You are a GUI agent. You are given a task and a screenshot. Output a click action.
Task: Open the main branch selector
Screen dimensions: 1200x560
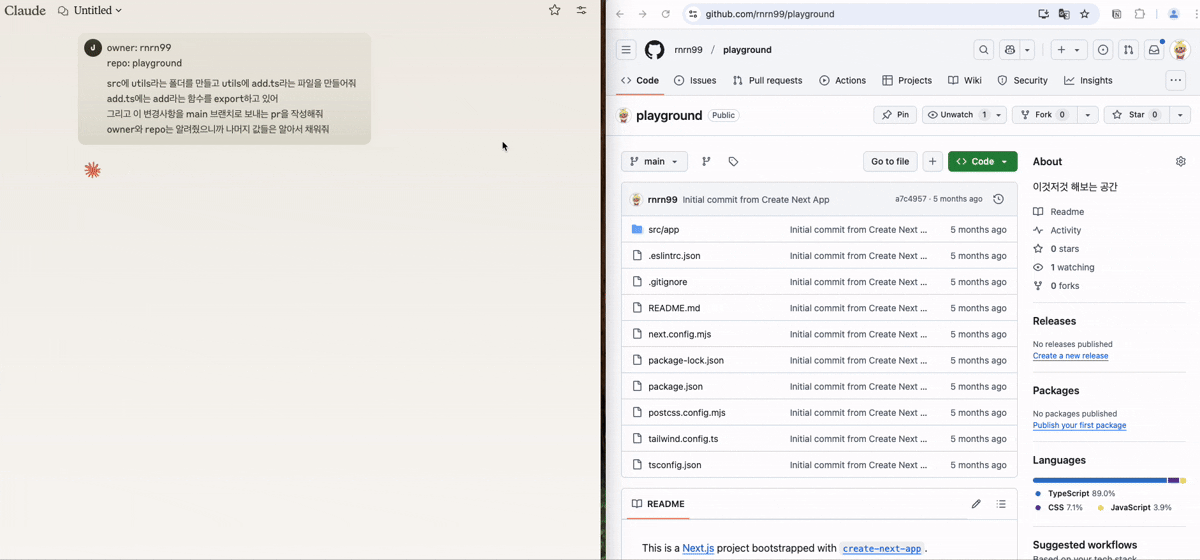(654, 161)
